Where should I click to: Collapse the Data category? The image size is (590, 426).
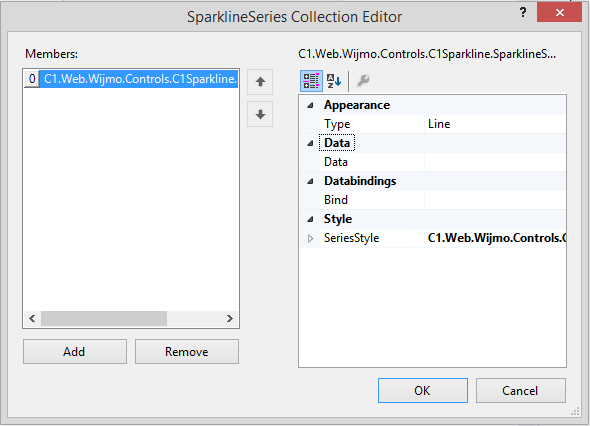click(x=310, y=143)
